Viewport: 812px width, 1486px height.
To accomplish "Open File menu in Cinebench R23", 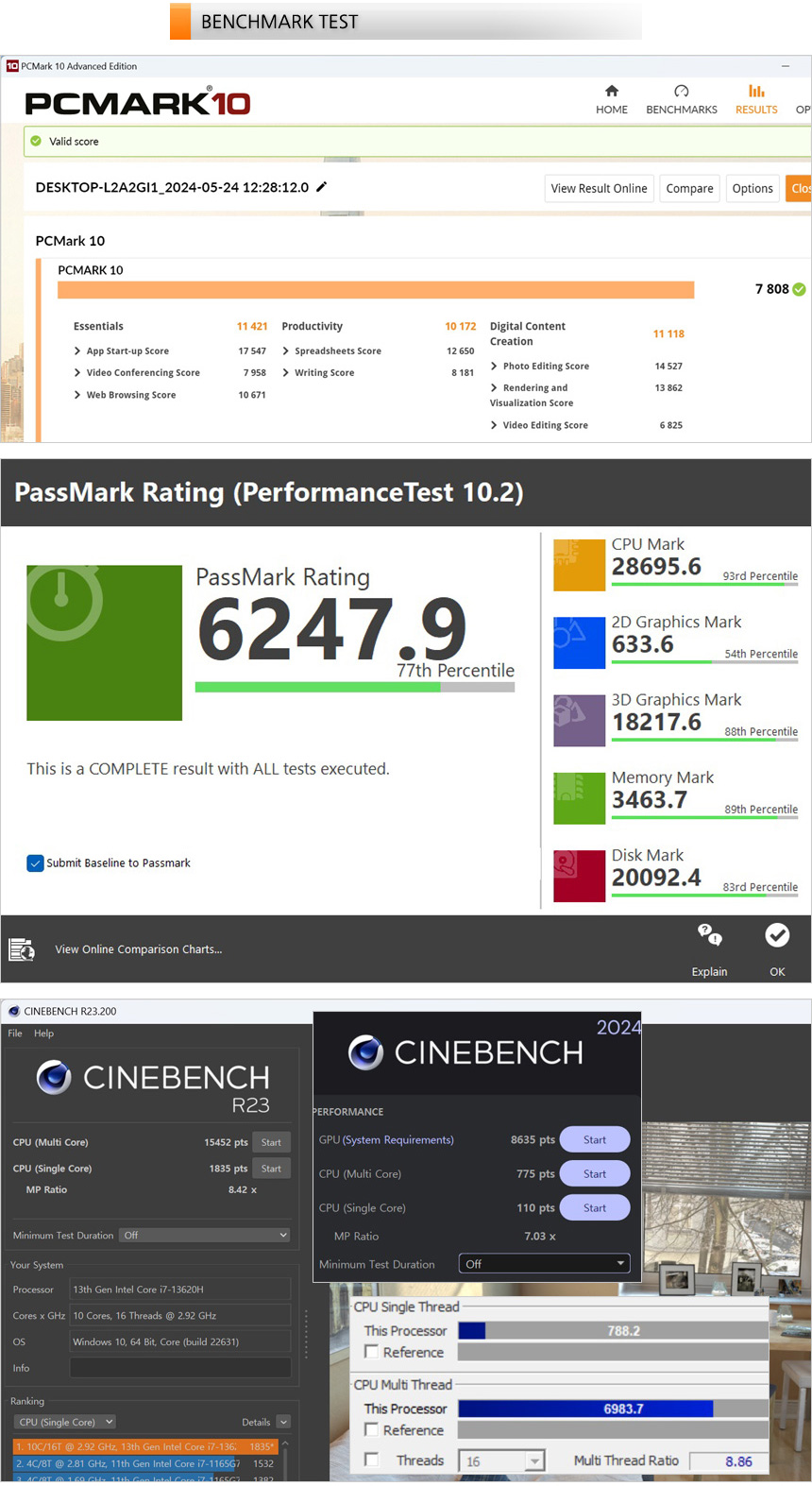I will pos(15,1033).
